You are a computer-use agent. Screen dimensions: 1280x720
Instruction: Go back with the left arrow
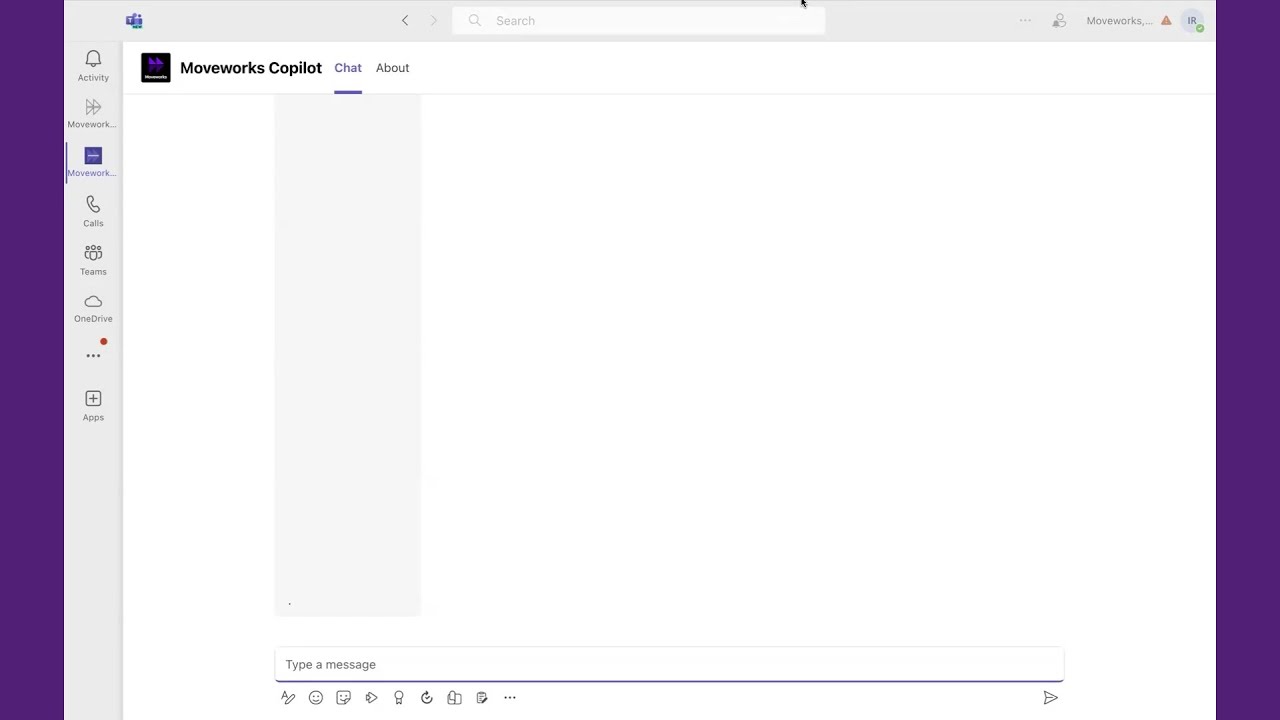(x=405, y=20)
